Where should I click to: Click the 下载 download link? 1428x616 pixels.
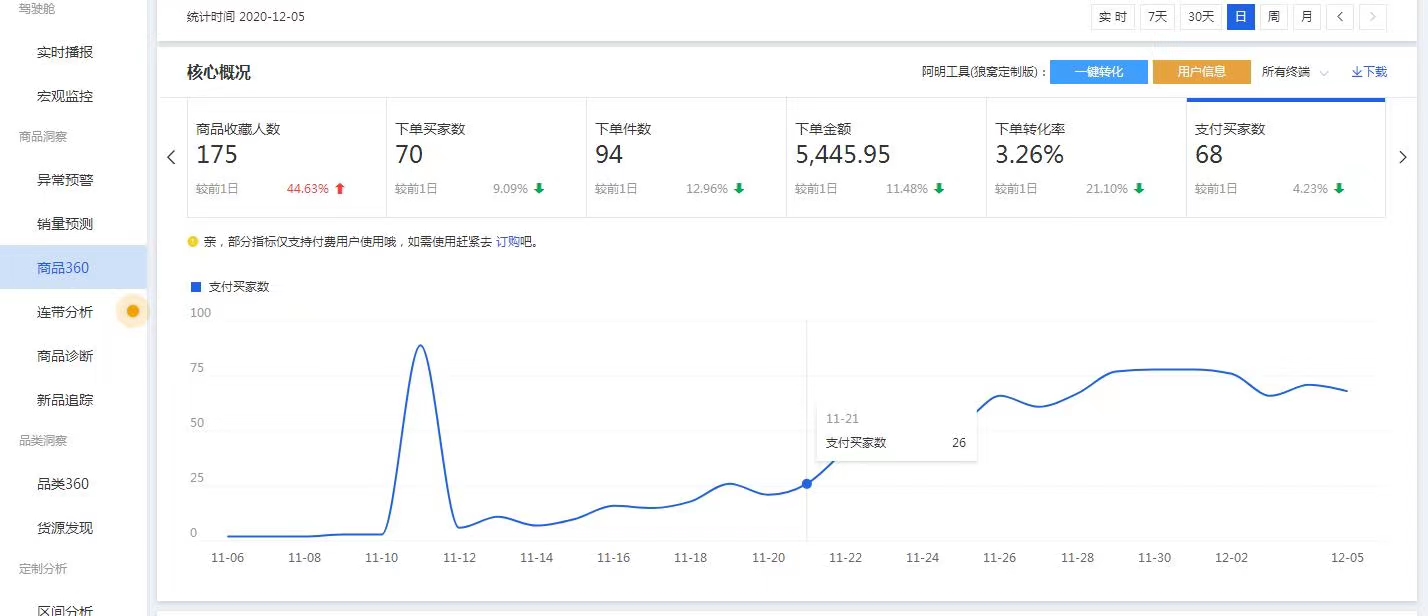1369,72
